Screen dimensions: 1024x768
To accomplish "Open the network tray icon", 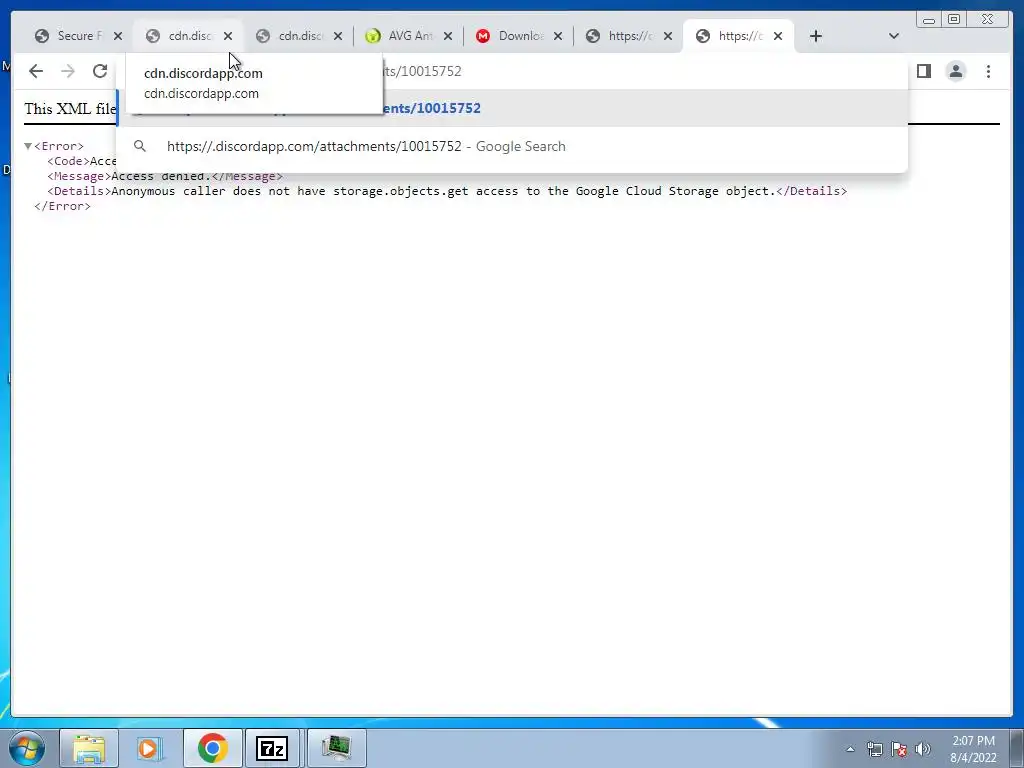I will [874, 749].
